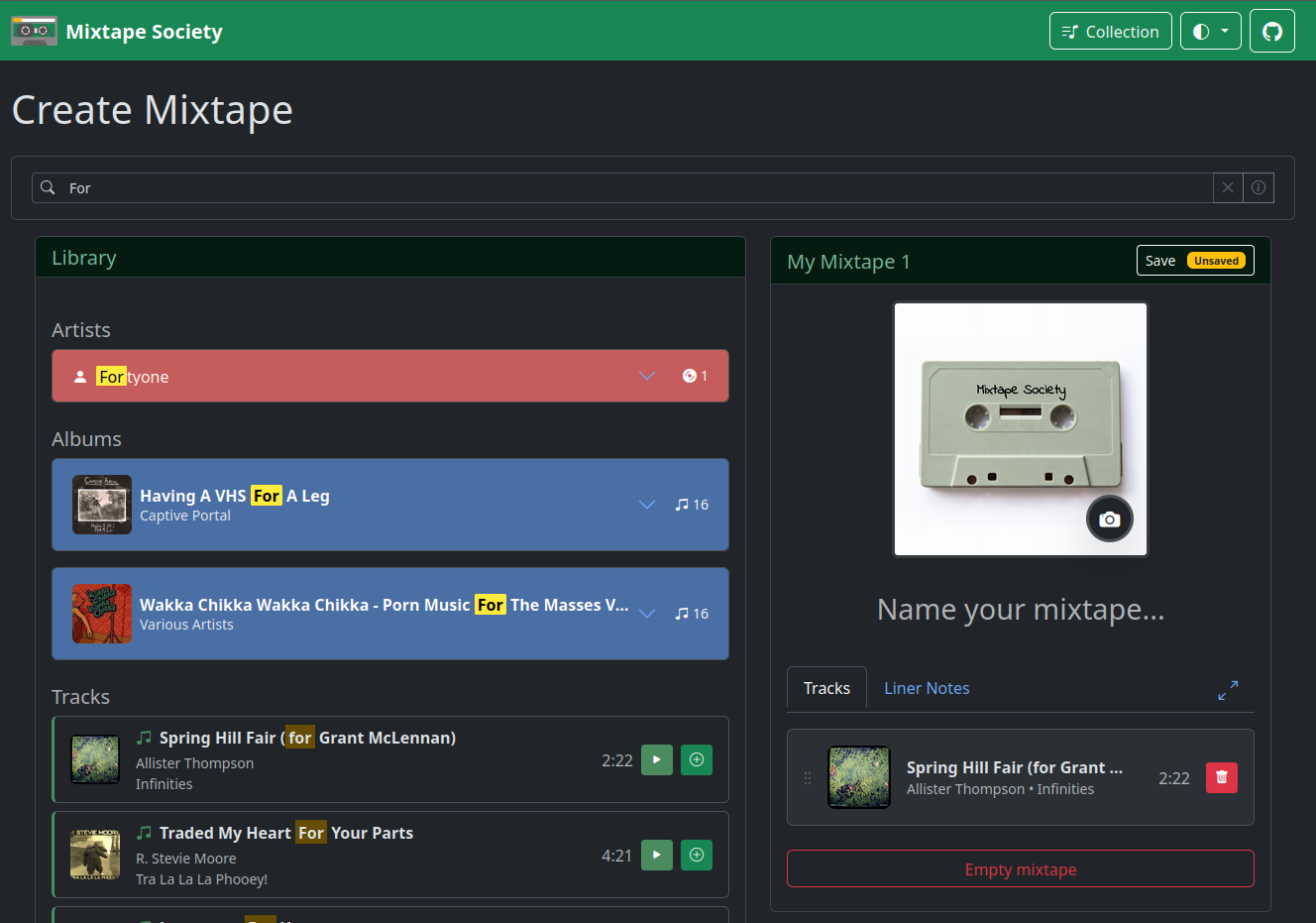Click the camera icon to change cover

click(1109, 519)
